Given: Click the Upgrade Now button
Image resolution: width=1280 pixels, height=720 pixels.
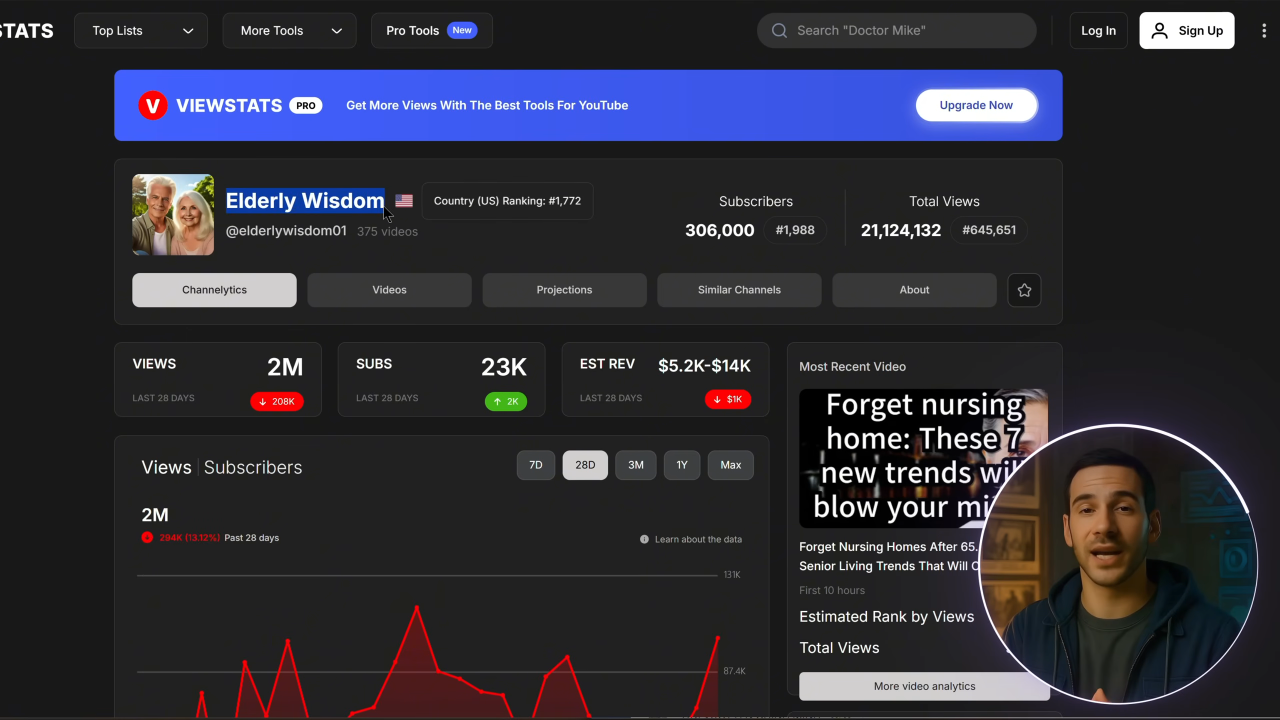Looking at the screenshot, I should pyautogui.click(x=976, y=105).
